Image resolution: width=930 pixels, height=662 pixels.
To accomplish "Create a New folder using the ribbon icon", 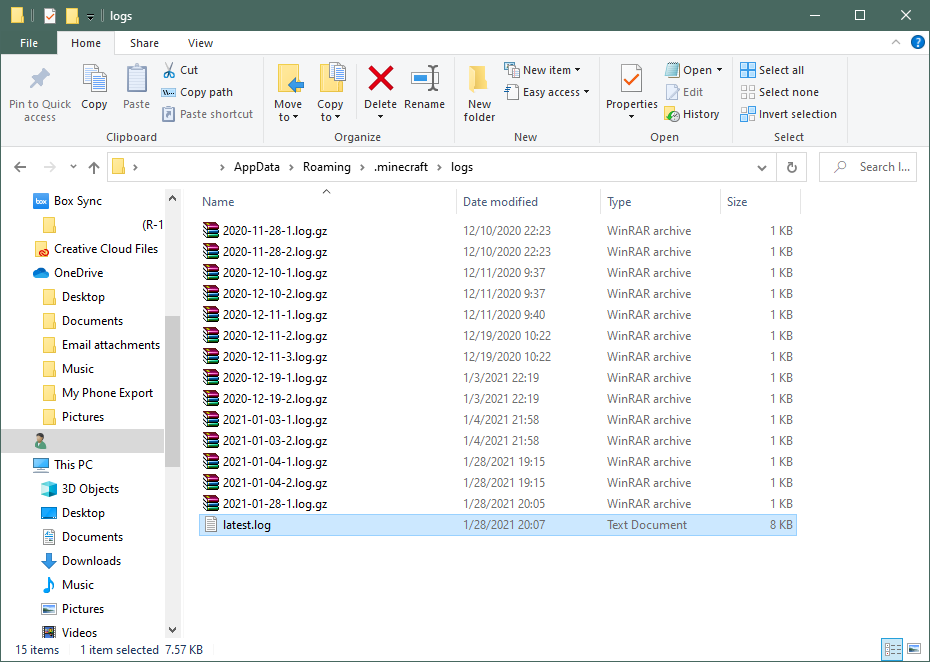I will (478, 90).
